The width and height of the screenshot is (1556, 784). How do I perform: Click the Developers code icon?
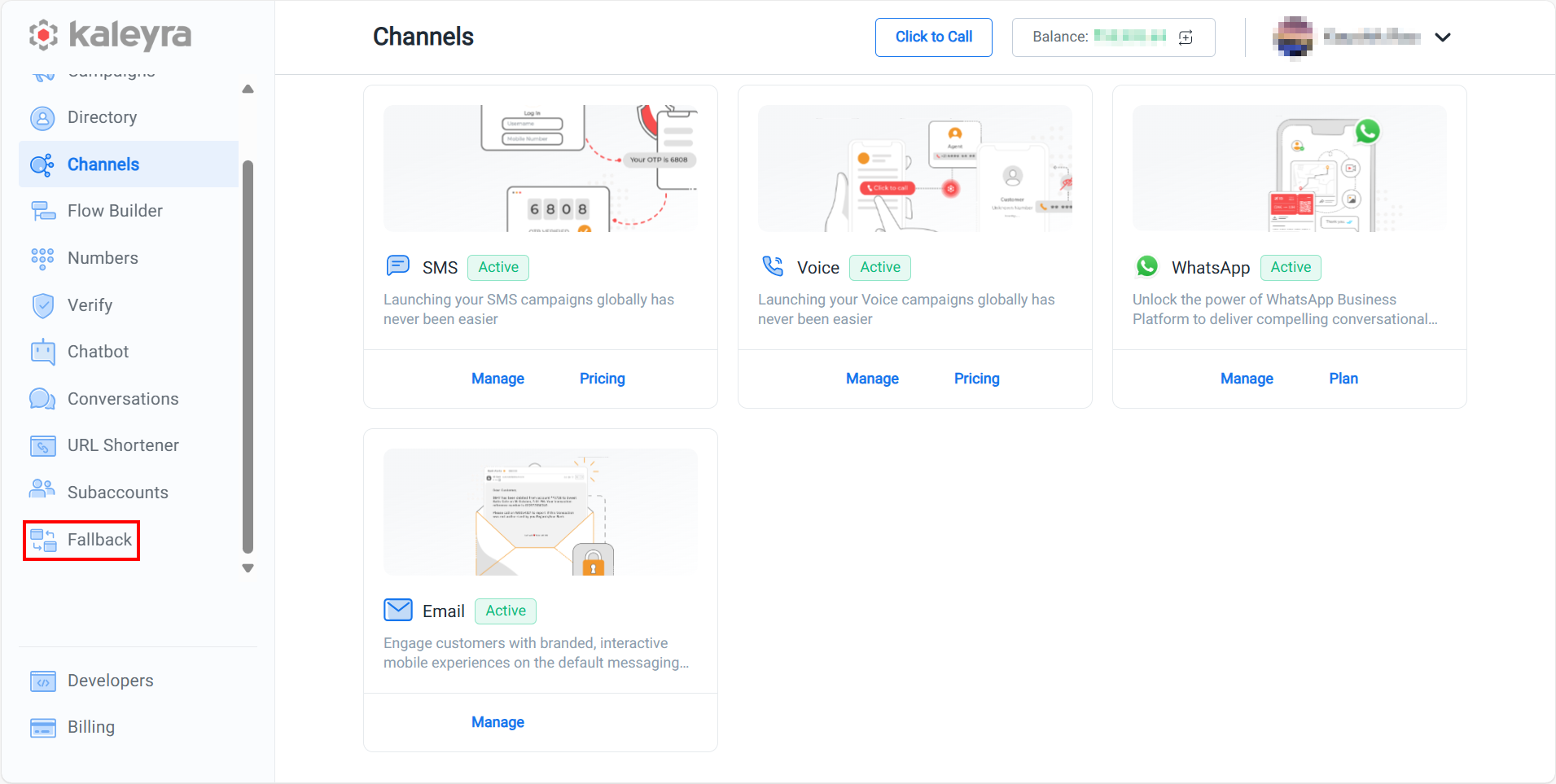click(x=42, y=681)
